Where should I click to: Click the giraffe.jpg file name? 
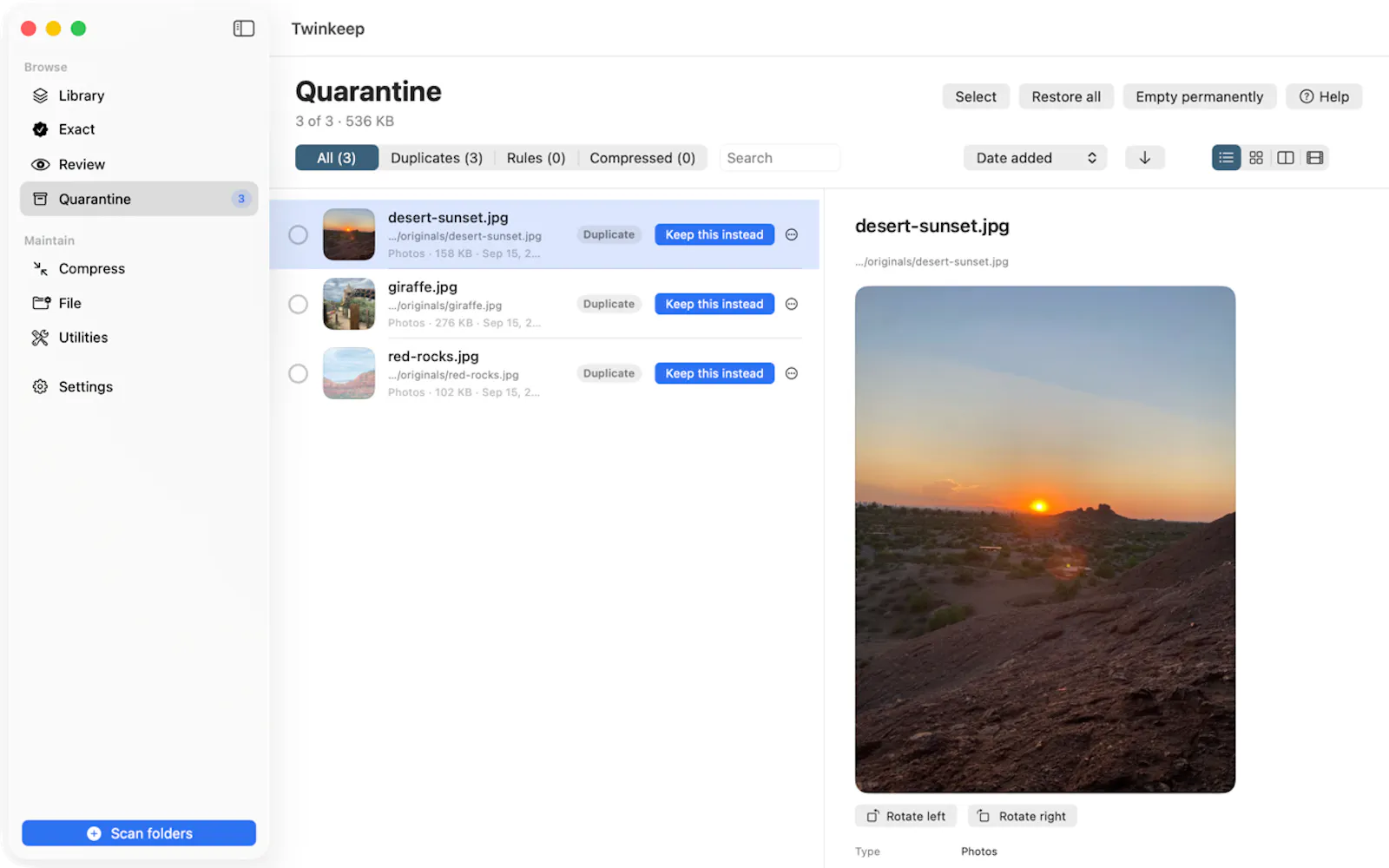click(x=423, y=286)
